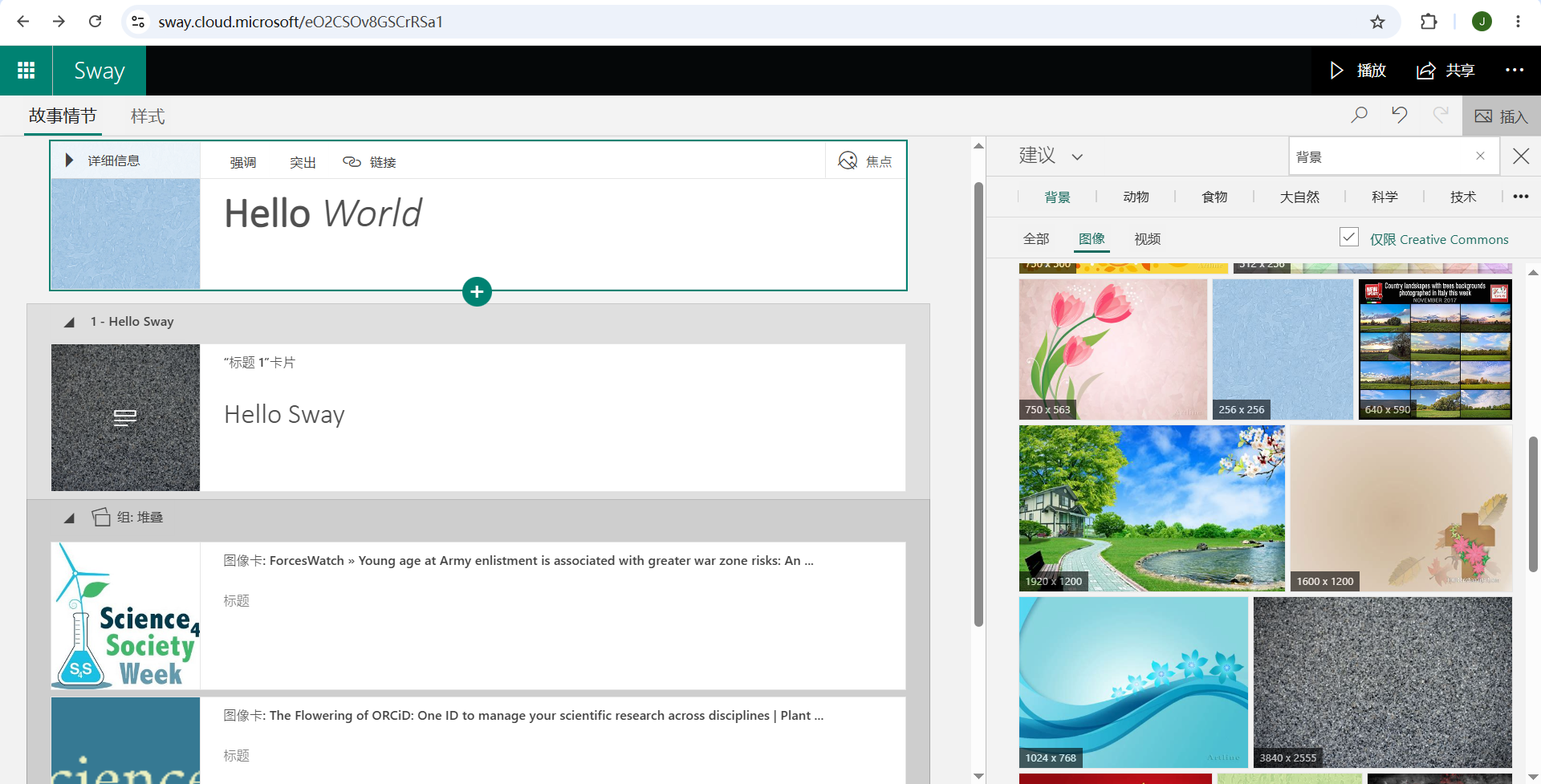Select the 背景 category suggestion
Image resolution: width=1541 pixels, height=784 pixels.
[x=1057, y=197]
